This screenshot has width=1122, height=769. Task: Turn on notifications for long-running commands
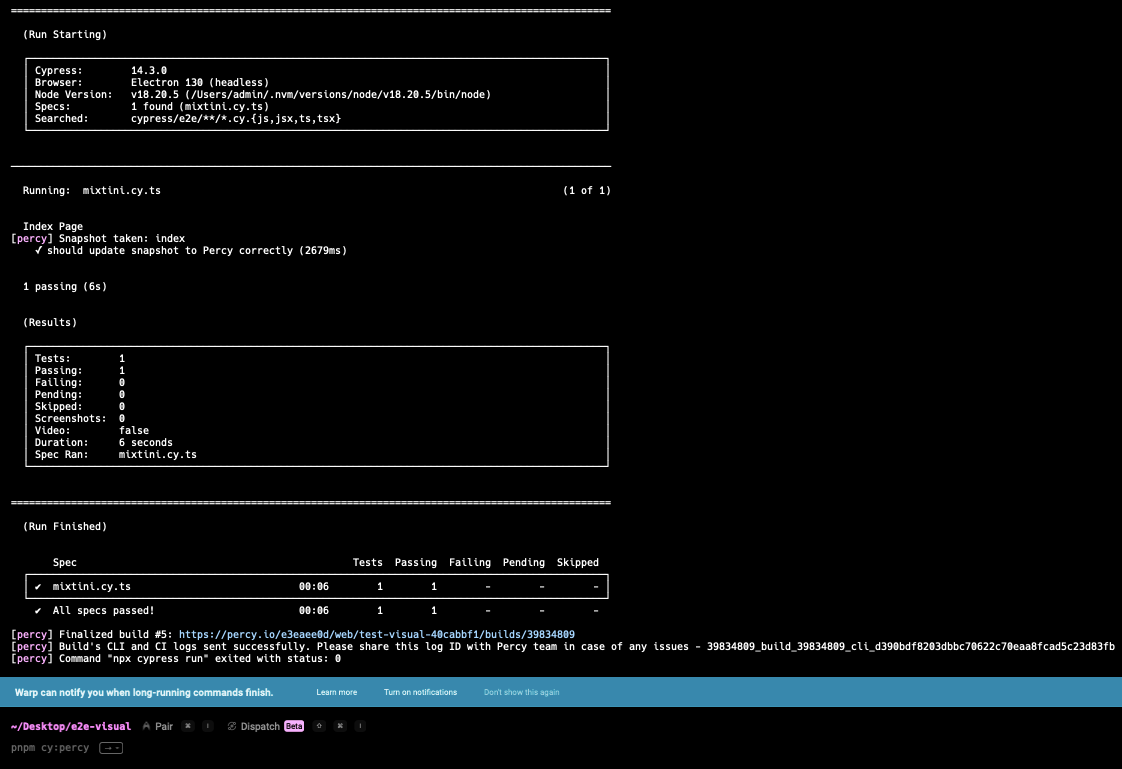(x=420, y=692)
